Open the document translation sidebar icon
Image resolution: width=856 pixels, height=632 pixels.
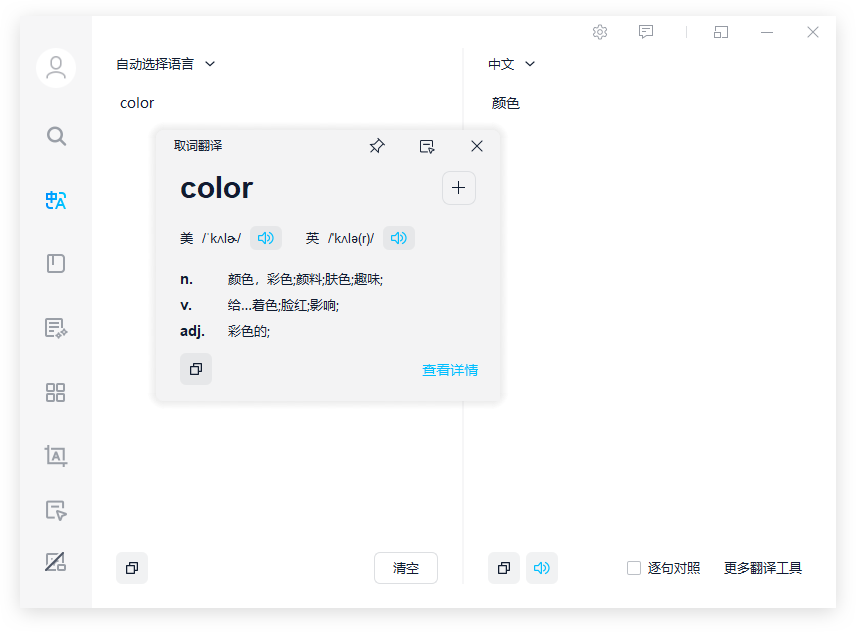[x=56, y=328]
